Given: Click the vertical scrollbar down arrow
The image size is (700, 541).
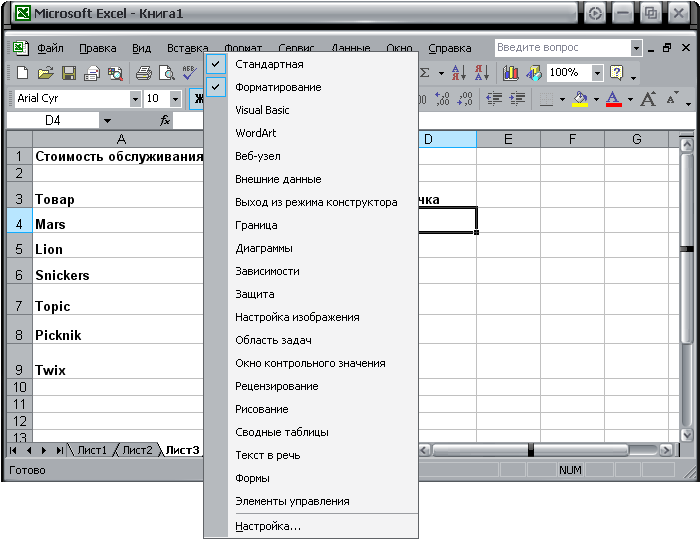Looking at the screenshot, I should click(x=687, y=434).
